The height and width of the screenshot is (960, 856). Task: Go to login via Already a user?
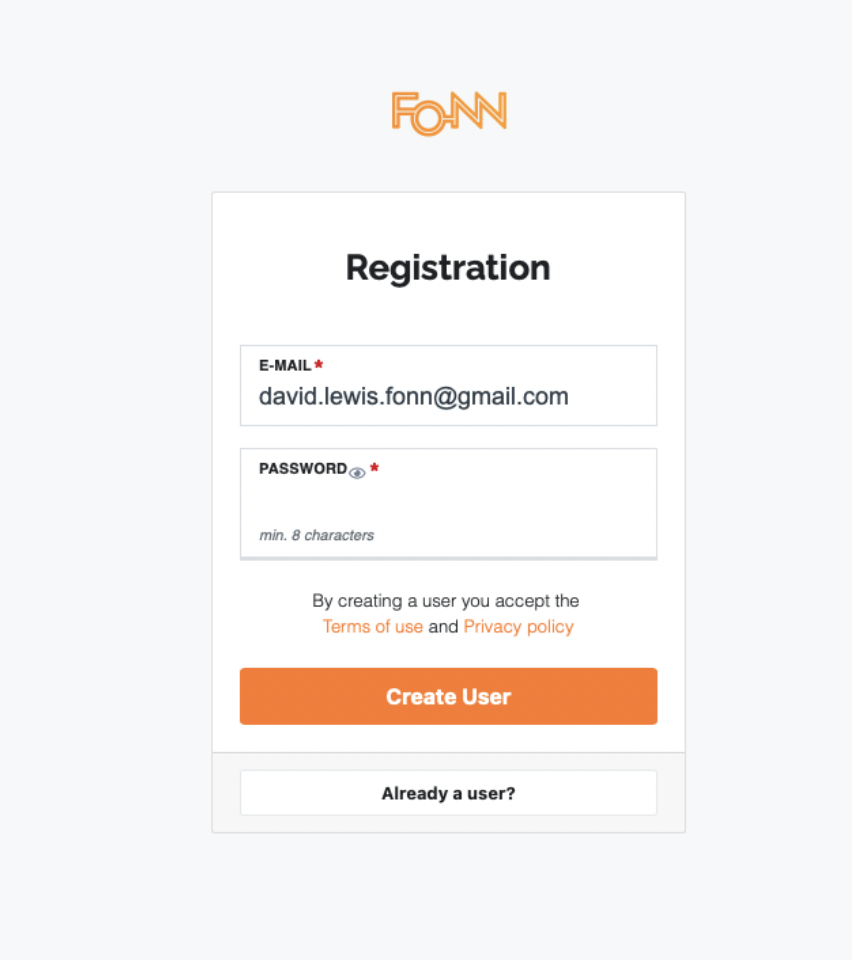click(448, 793)
